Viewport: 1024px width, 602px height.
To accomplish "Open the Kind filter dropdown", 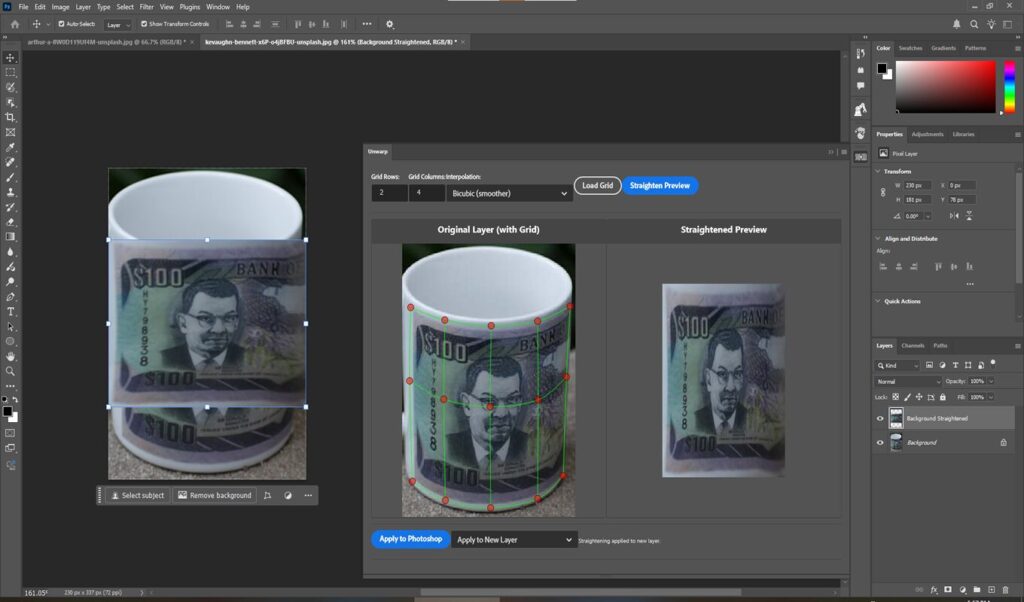I will click(898, 366).
